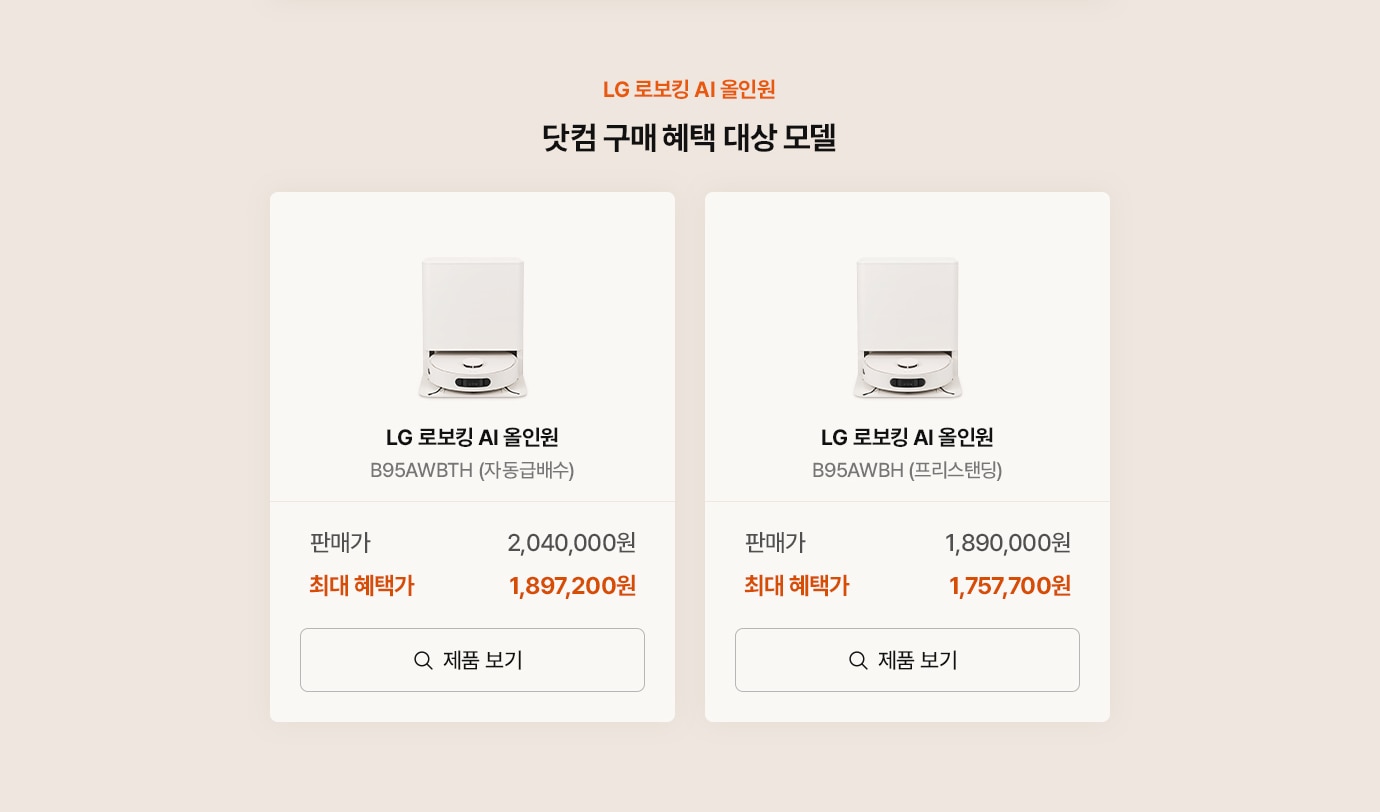Click the magnifier icon in B95AWBTH card button
The height and width of the screenshot is (812, 1380).
(423, 660)
